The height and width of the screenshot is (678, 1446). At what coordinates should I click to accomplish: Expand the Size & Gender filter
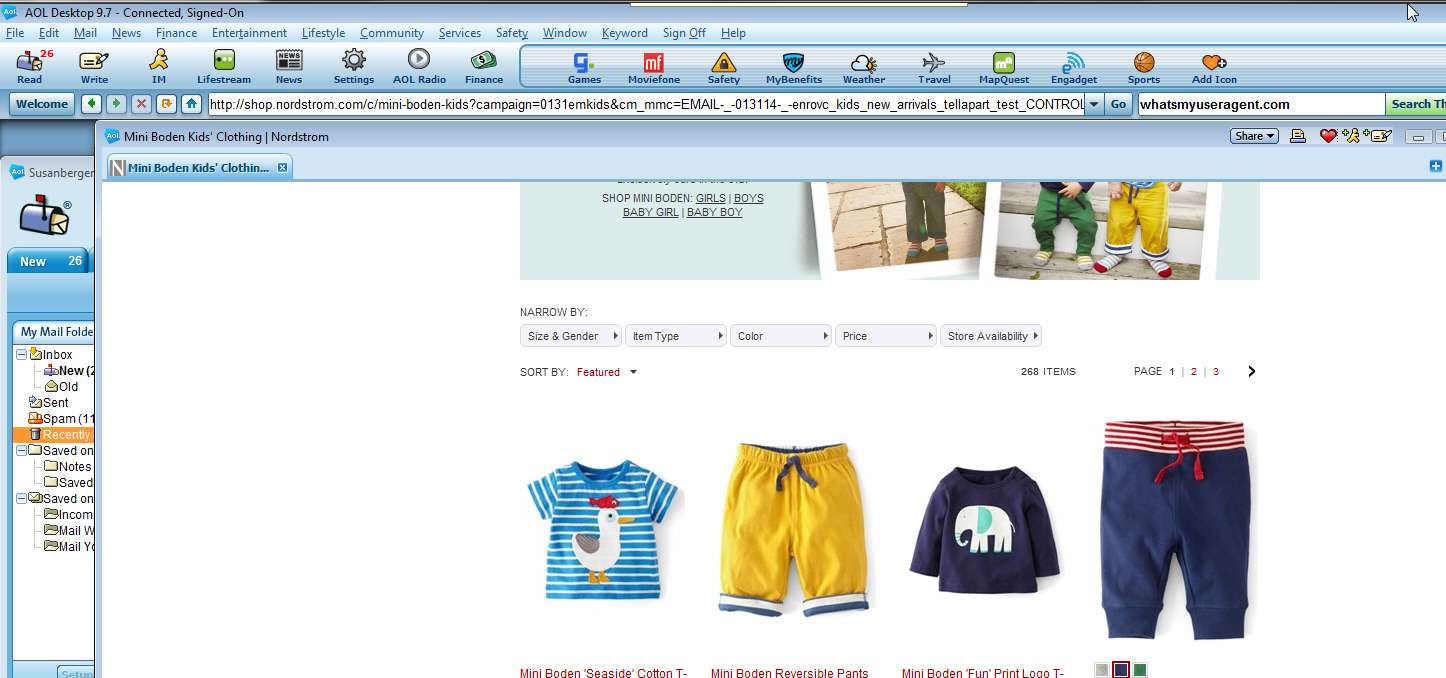click(x=571, y=336)
